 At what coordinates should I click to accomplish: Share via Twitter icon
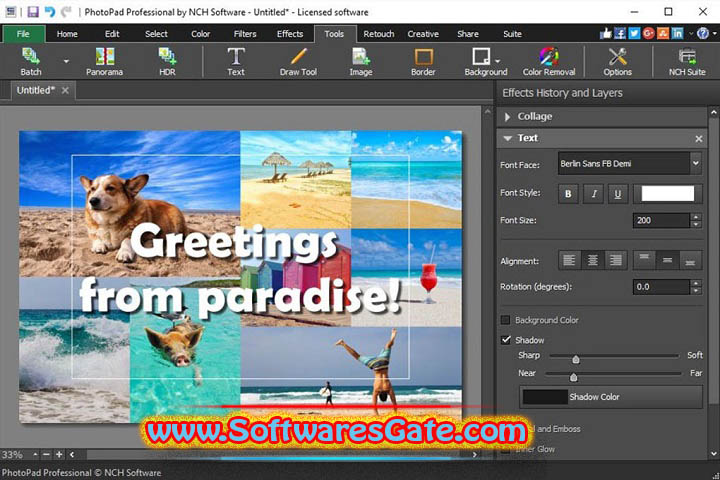pos(634,33)
